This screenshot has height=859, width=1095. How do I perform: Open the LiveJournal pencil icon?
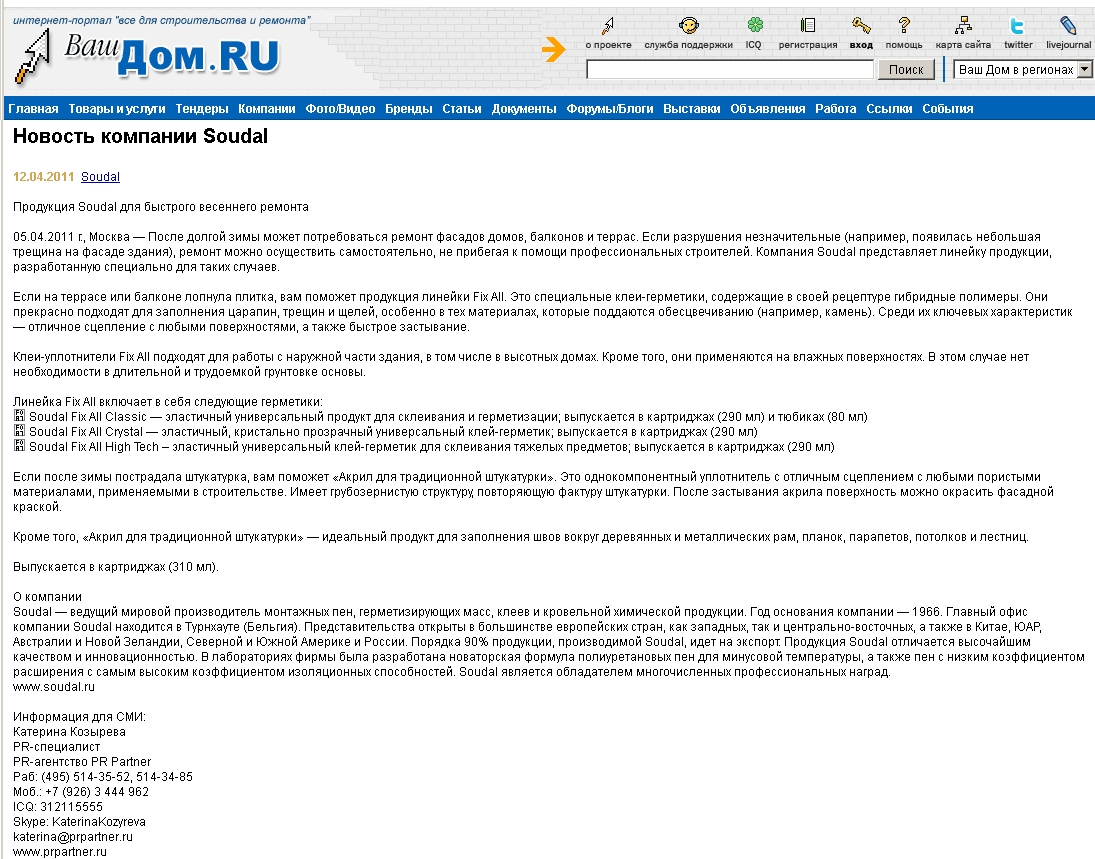[1068, 26]
